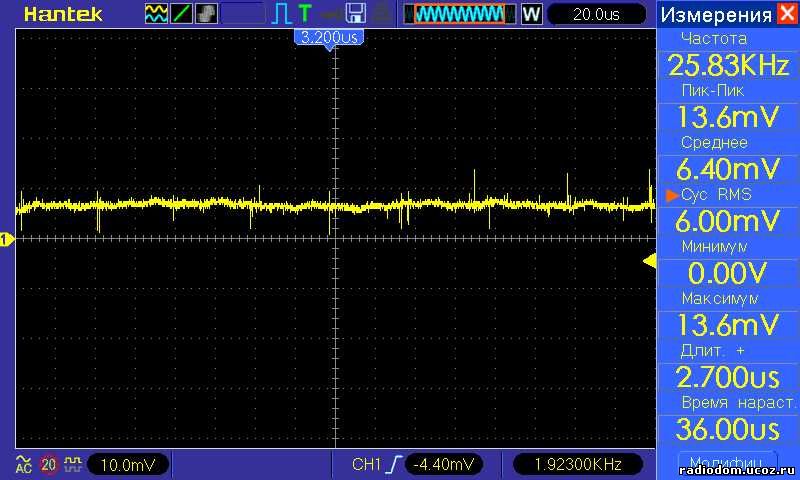Select the 3.200us trigger position marker
The width and height of the screenshot is (800, 480).
click(x=330, y=38)
